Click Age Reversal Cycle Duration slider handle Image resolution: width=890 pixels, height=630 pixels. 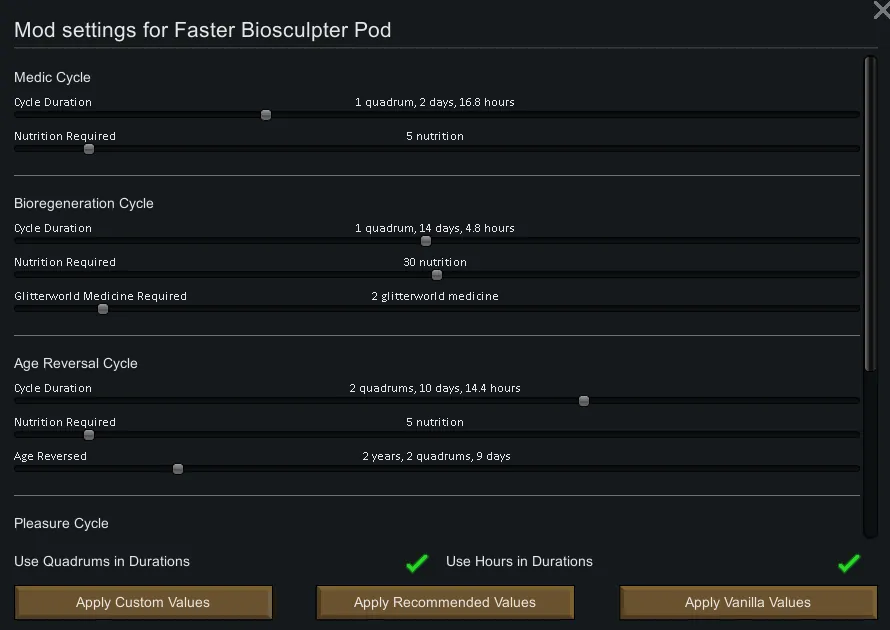[x=584, y=401]
